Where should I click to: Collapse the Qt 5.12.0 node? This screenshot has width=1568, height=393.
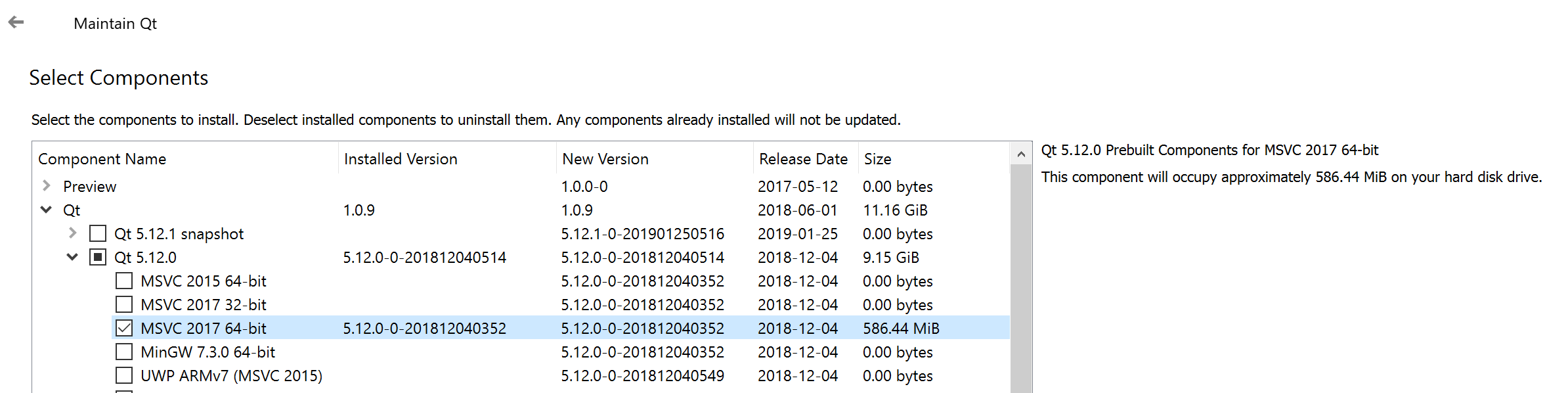tap(72, 257)
